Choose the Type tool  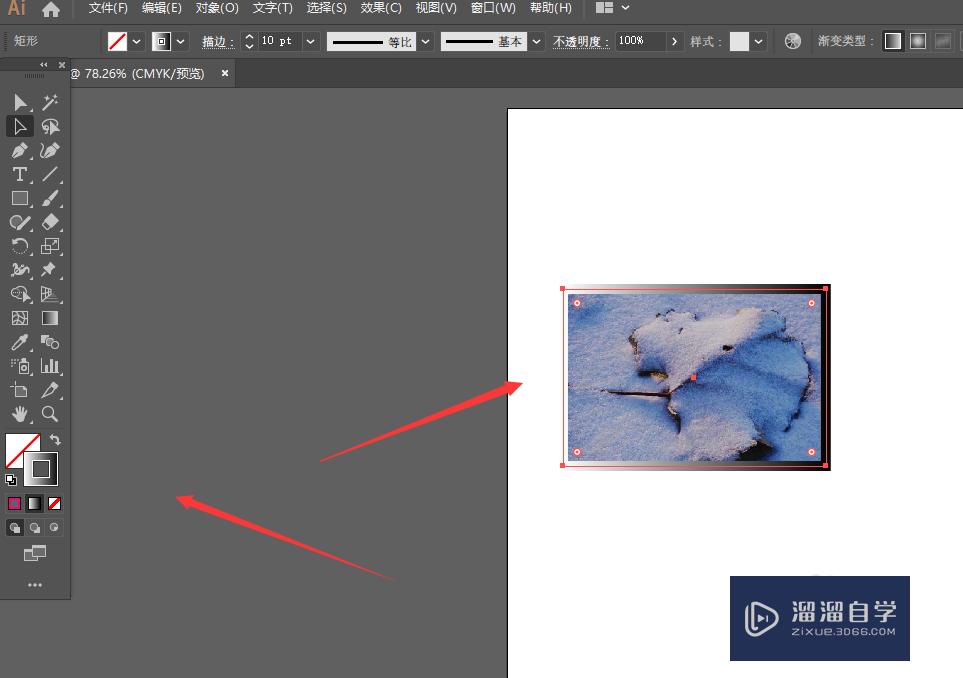point(19,174)
